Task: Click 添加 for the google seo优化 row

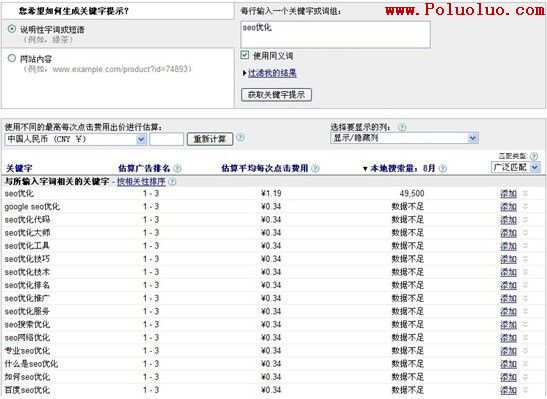Action: click(508, 207)
